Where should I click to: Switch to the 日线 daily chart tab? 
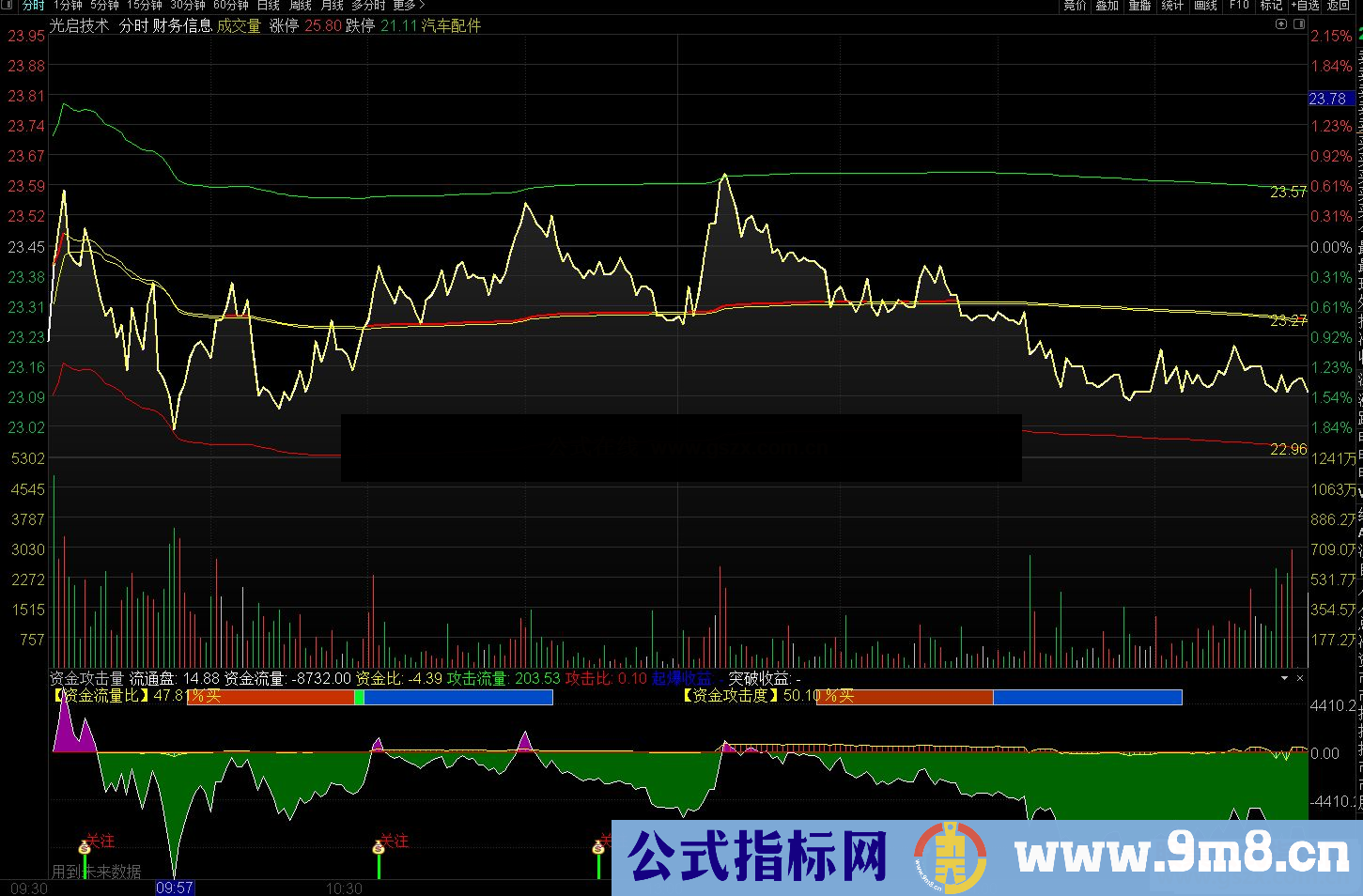[269, 6]
